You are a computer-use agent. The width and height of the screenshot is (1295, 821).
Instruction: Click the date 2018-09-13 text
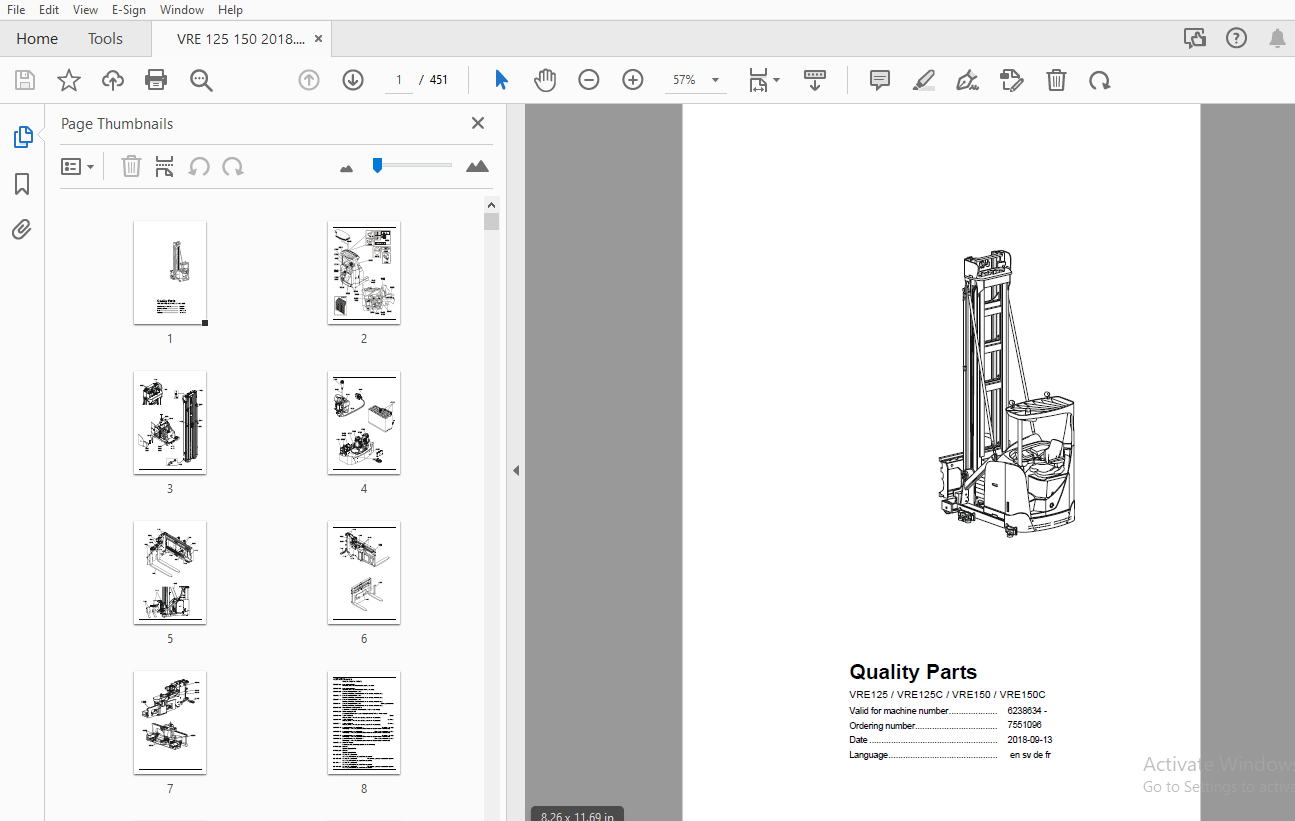pos(1030,740)
